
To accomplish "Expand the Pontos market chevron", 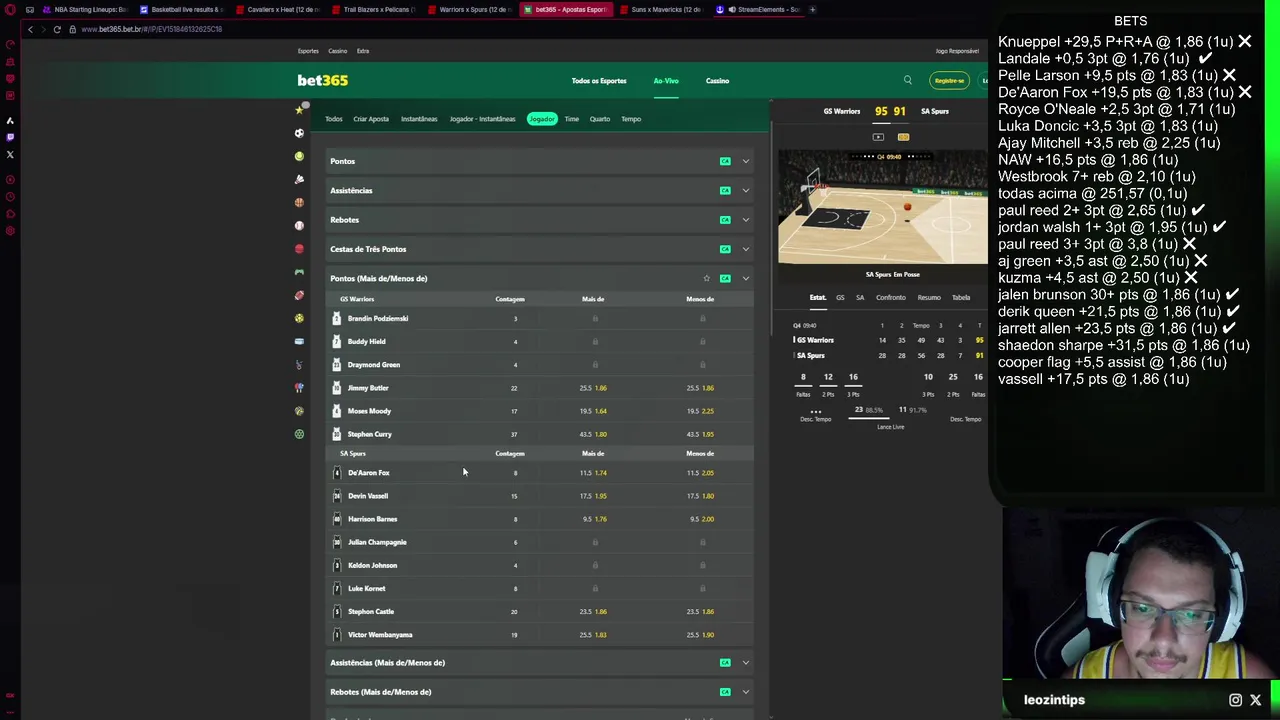I will pos(745,161).
